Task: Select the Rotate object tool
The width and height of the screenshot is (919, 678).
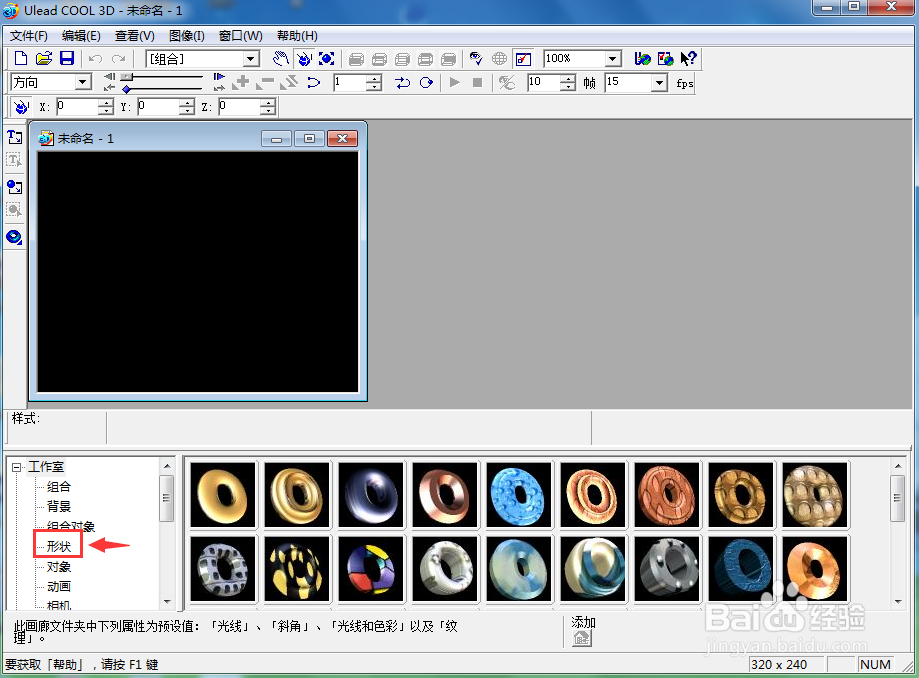Action: 304,59
